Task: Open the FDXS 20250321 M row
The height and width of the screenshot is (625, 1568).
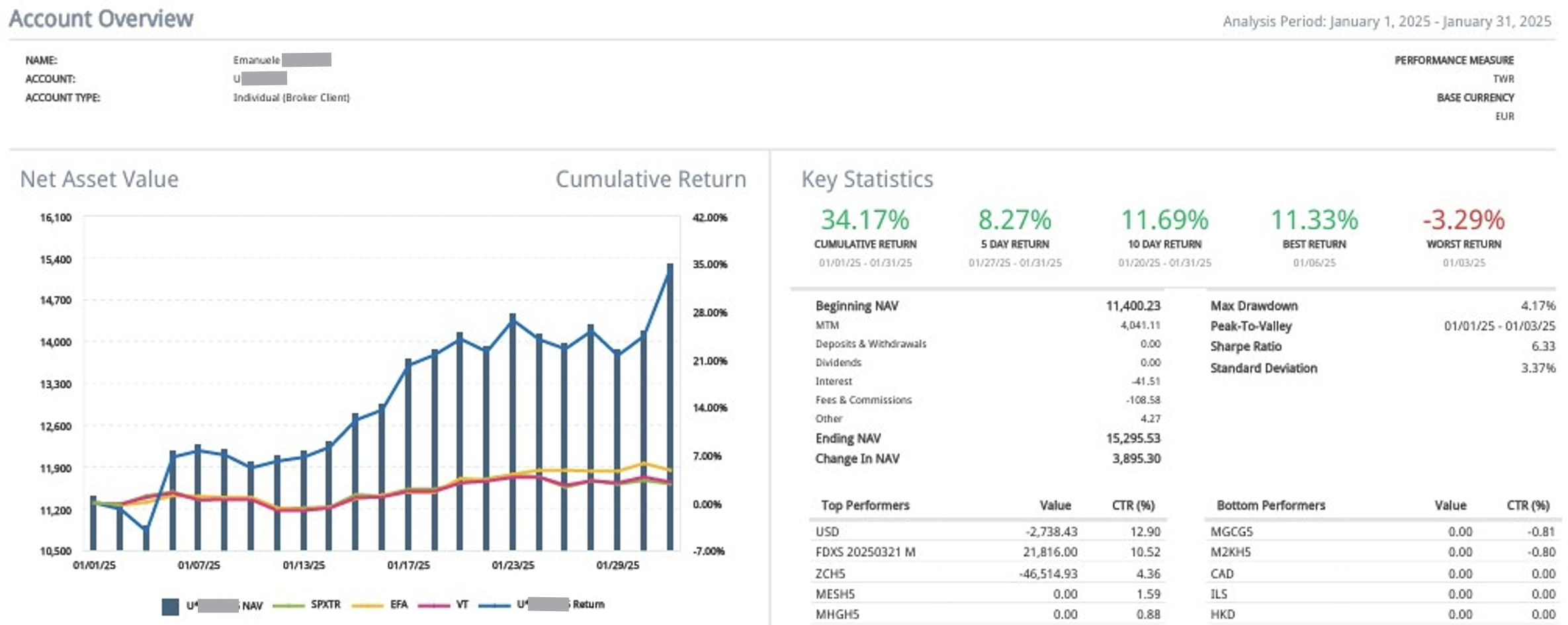Action: (x=865, y=552)
